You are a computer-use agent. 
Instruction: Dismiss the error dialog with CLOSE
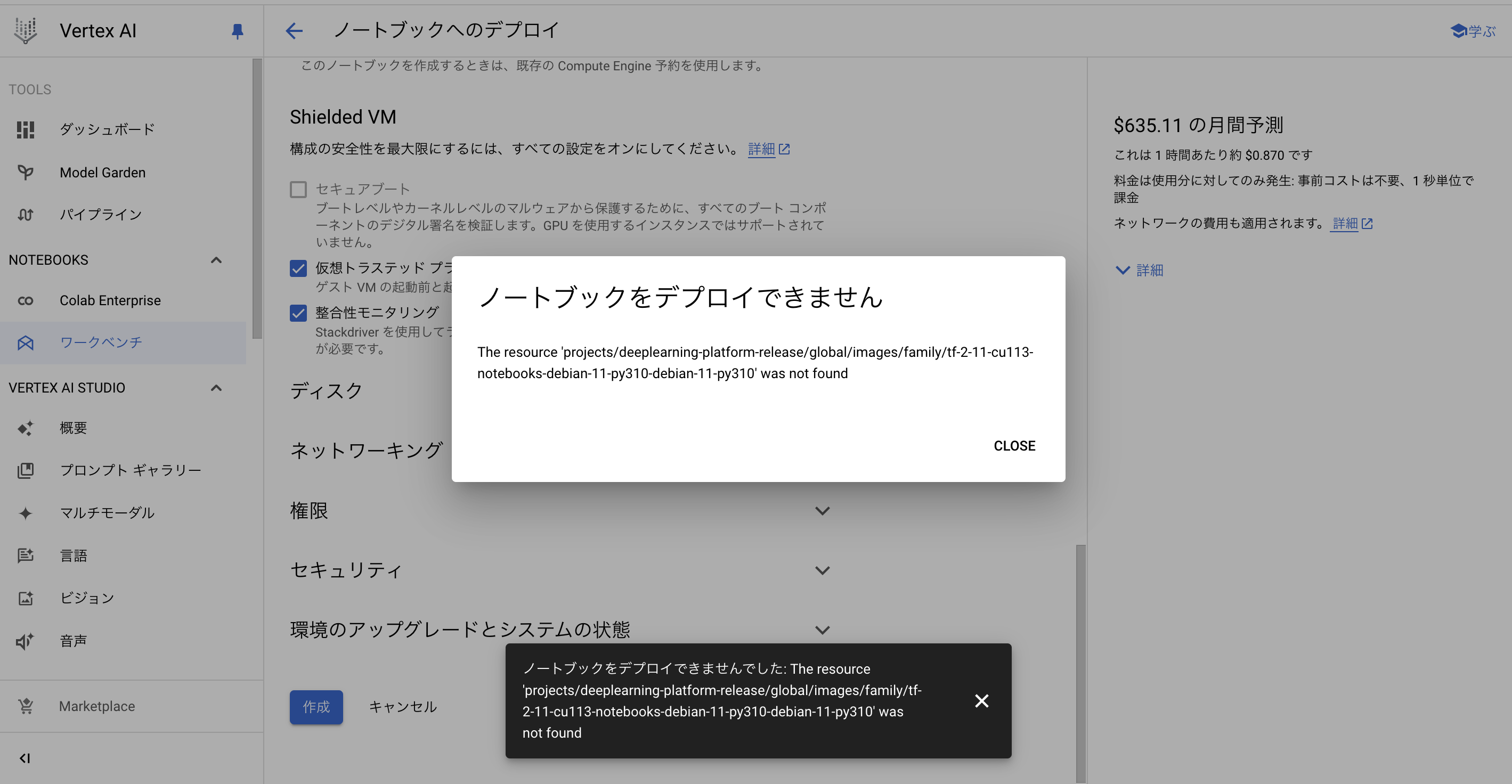(1014, 445)
